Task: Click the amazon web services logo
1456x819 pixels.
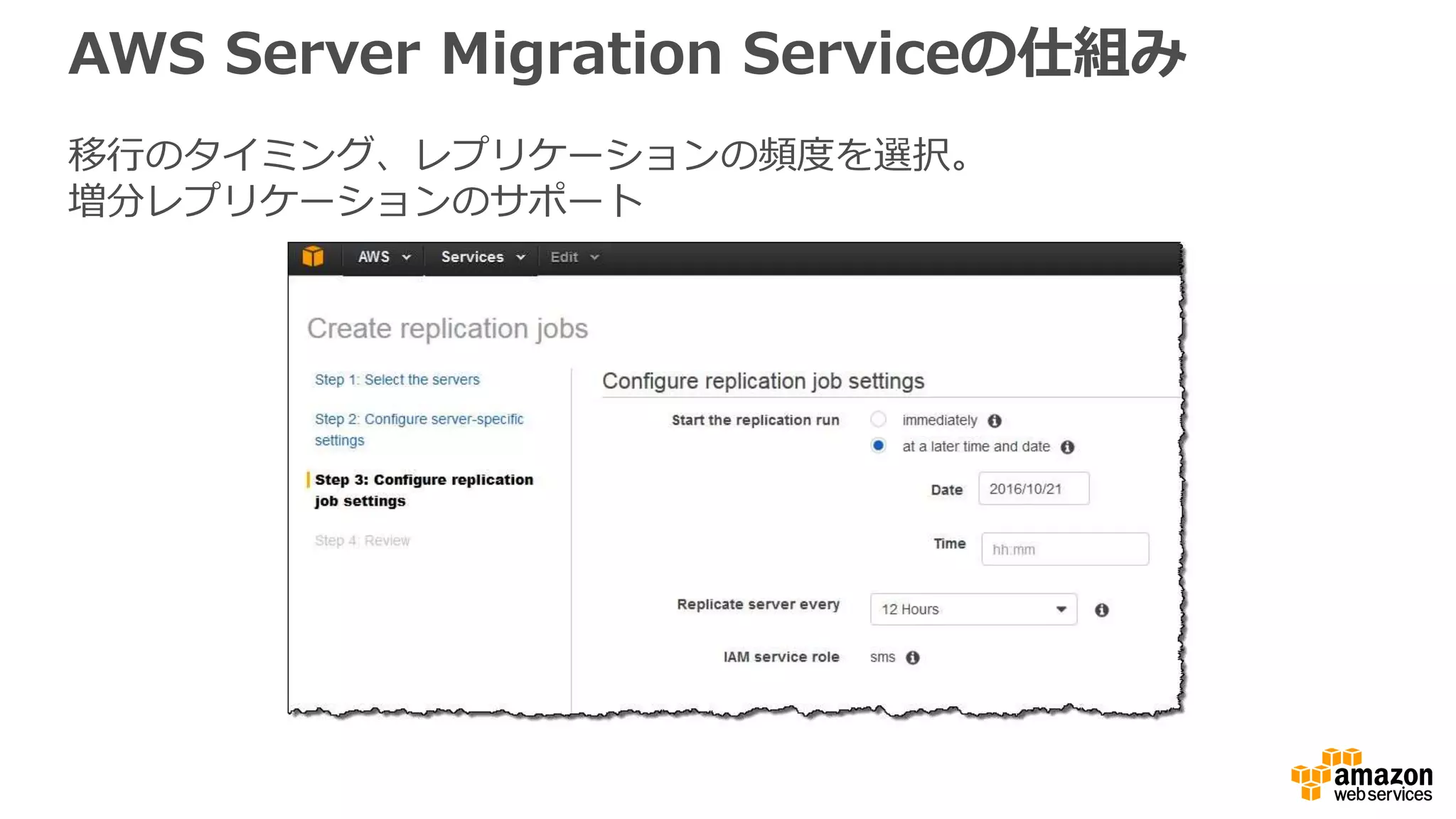Action: pyautogui.click(x=1362, y=776)
